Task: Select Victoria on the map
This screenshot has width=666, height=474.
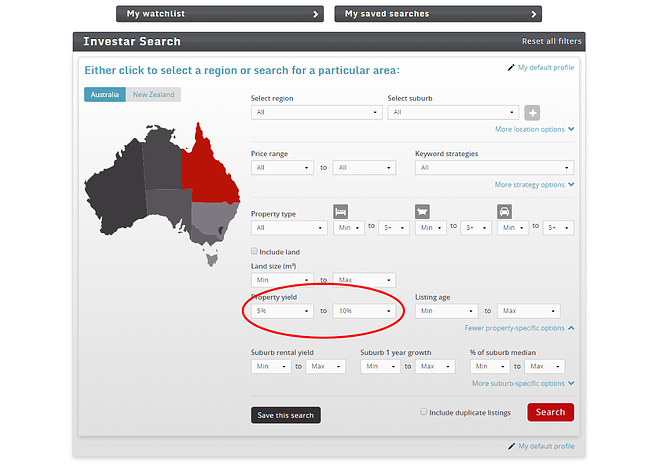Action: click(205, 237)
